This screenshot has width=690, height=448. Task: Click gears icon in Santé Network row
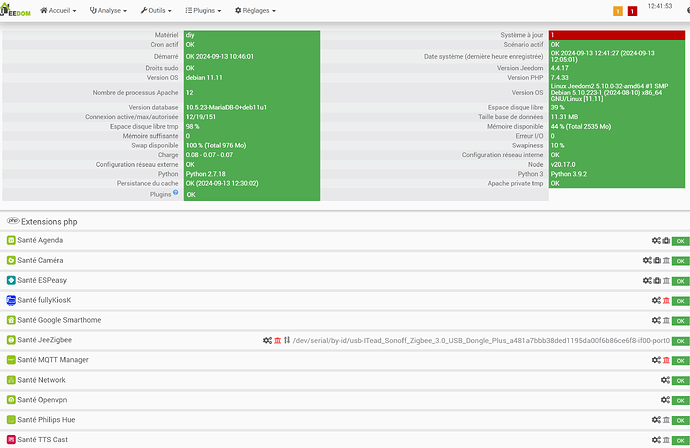tap(665, 380)
